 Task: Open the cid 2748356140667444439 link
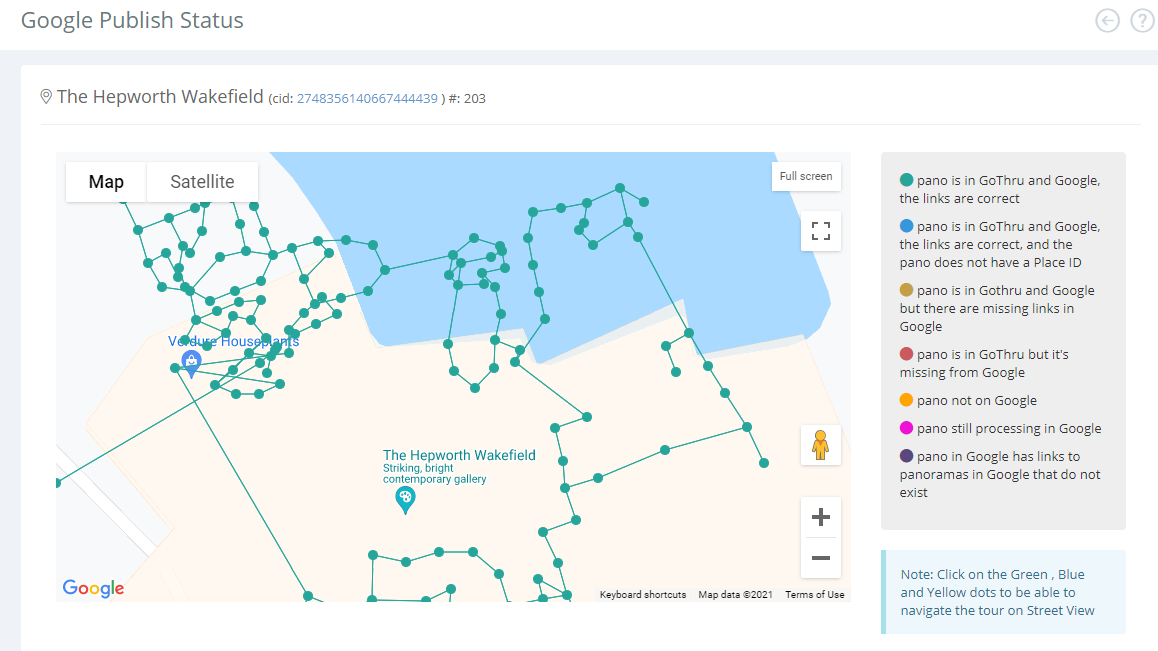(x=367, y=98)
